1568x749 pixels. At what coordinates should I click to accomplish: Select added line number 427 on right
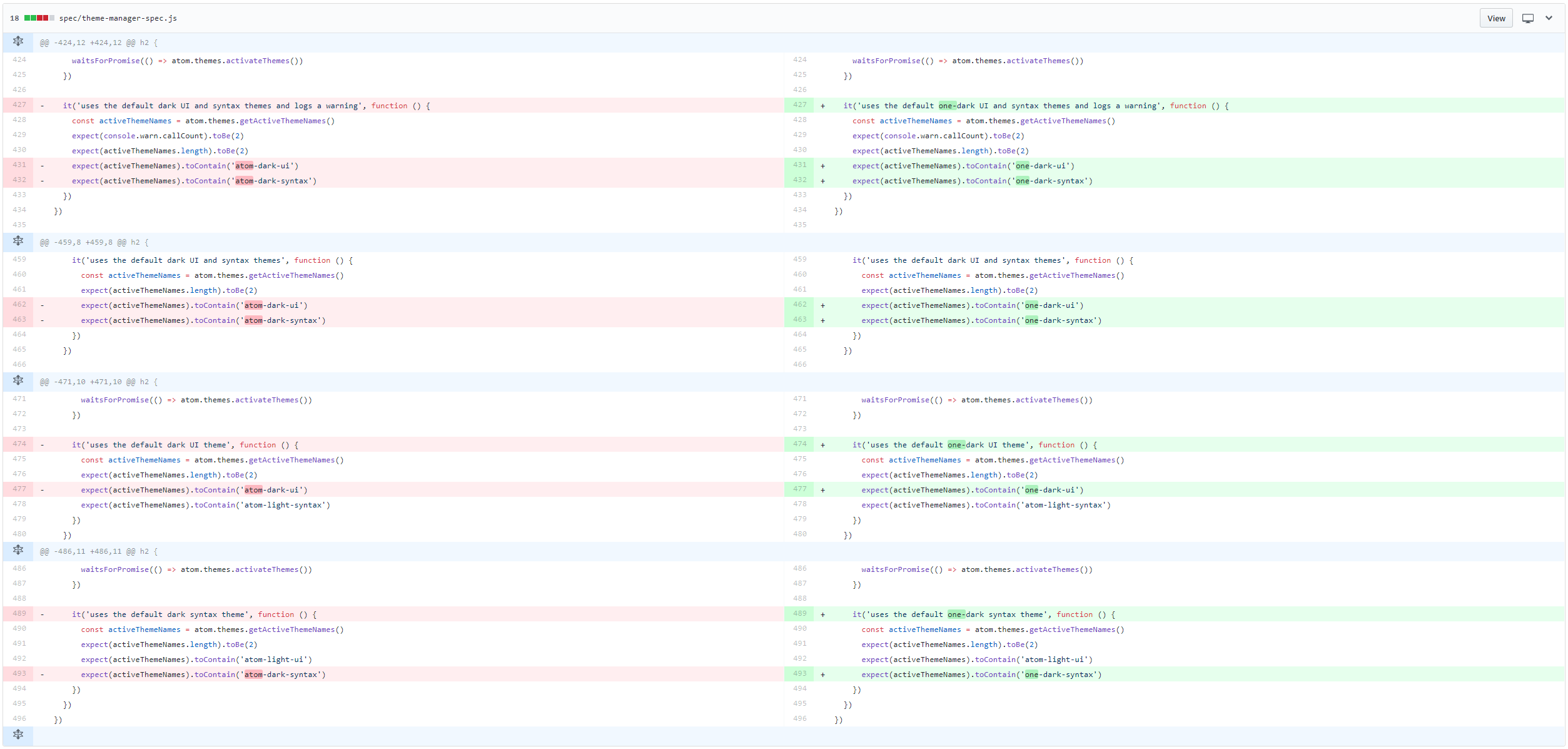click(x=800, y=105)
